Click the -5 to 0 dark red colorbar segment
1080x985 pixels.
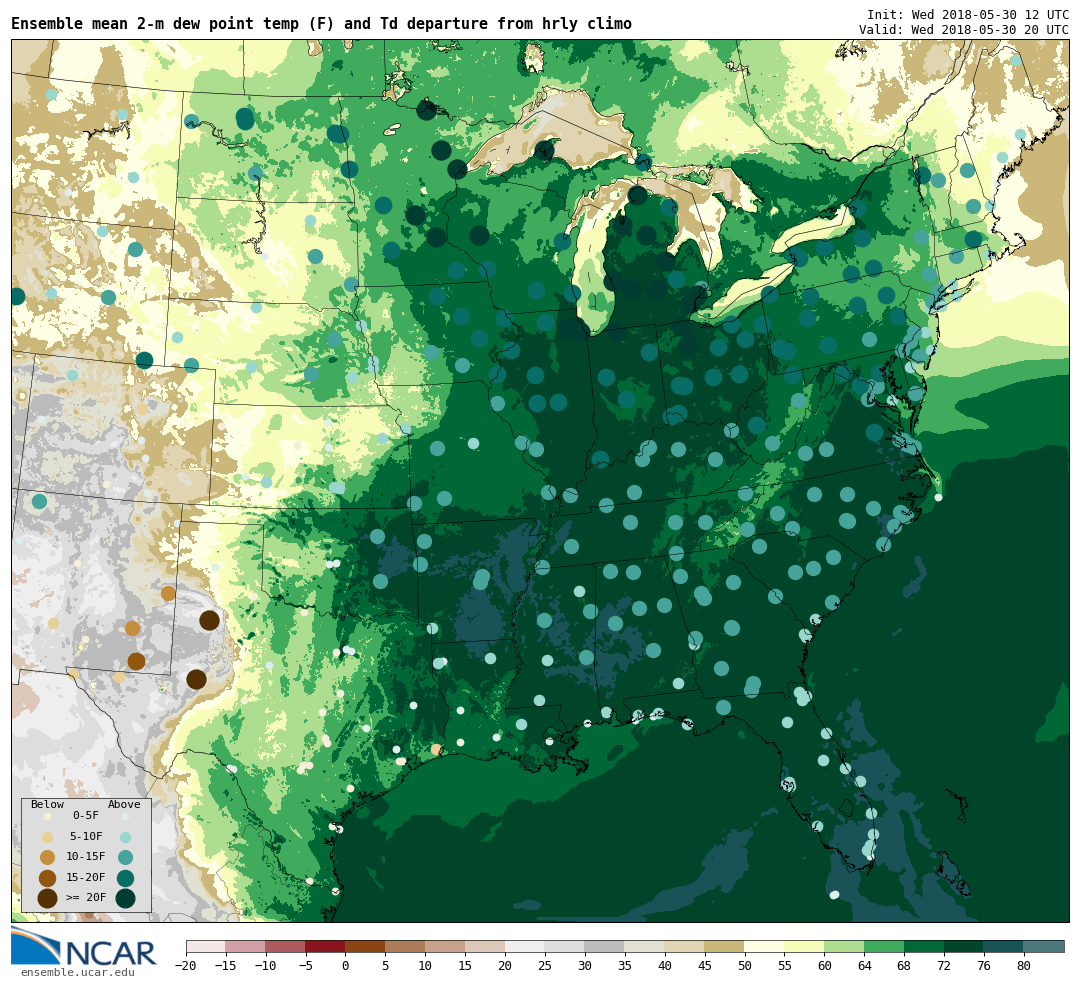point(325,946)
